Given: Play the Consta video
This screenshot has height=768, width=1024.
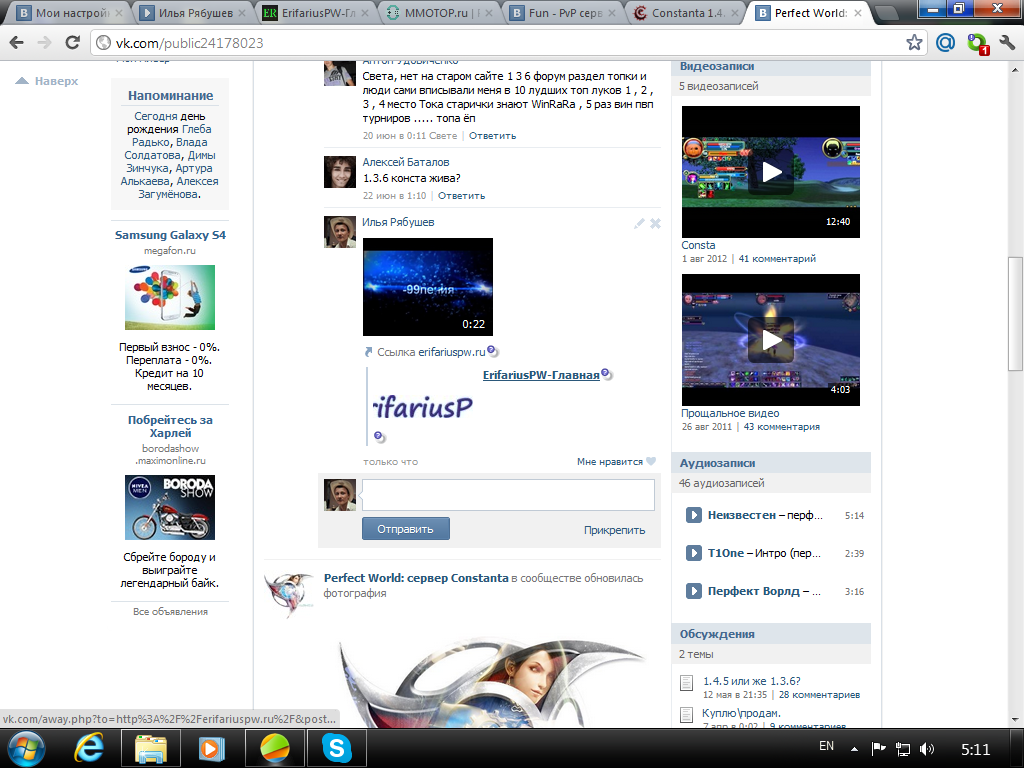Looking at the screenshot, I should pos(771,172).
